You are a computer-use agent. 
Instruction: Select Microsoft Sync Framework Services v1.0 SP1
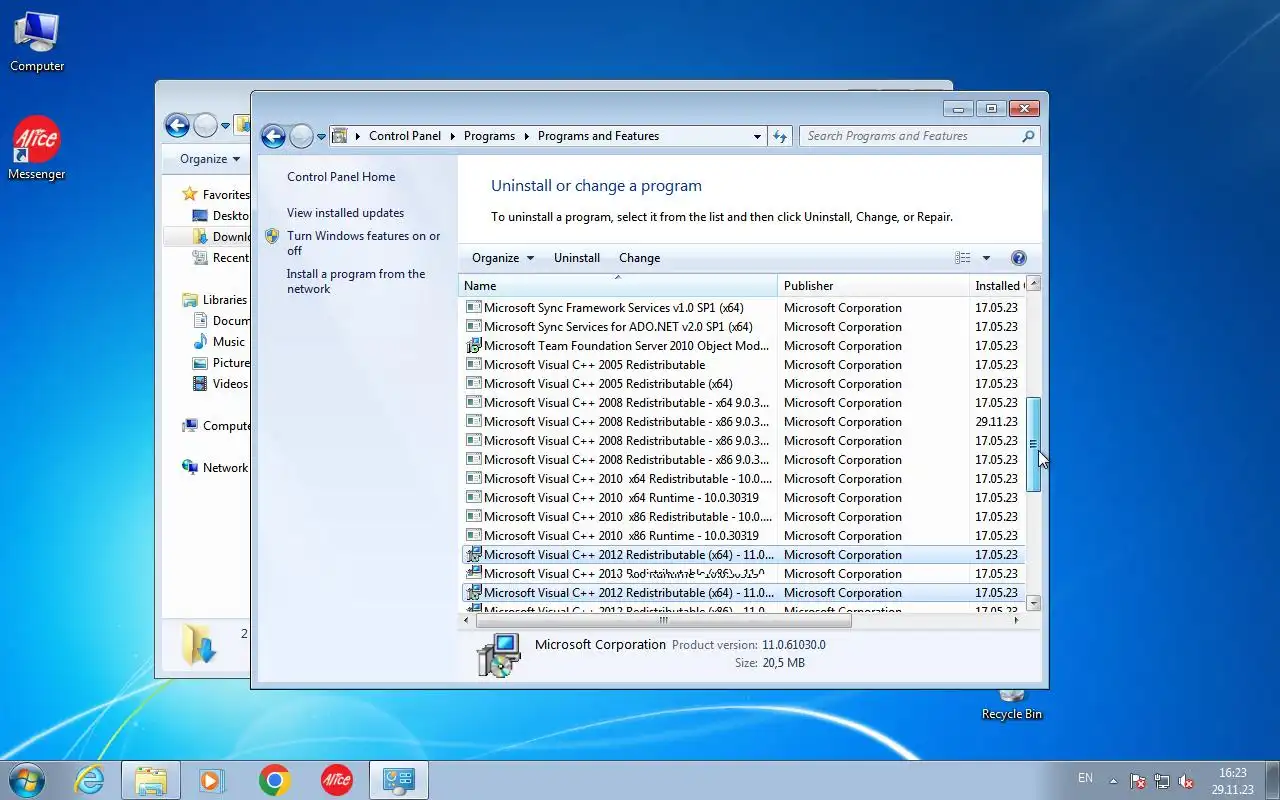tap(742, 308)
